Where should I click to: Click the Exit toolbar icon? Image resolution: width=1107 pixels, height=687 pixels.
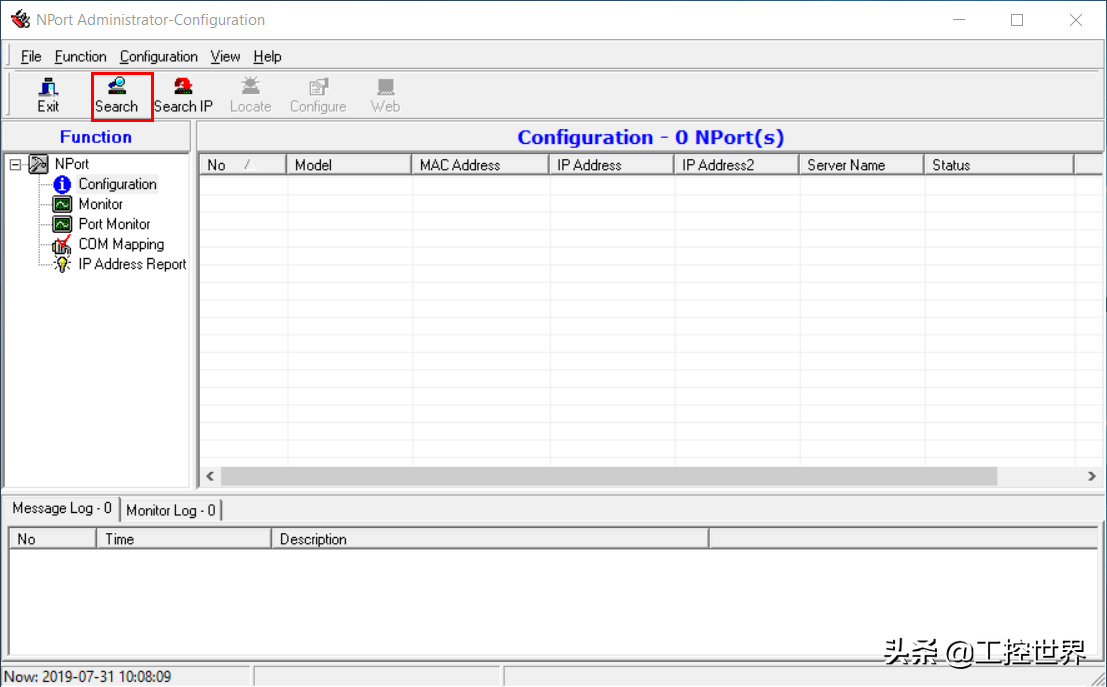pyautogui.click(x=48, y=95)
